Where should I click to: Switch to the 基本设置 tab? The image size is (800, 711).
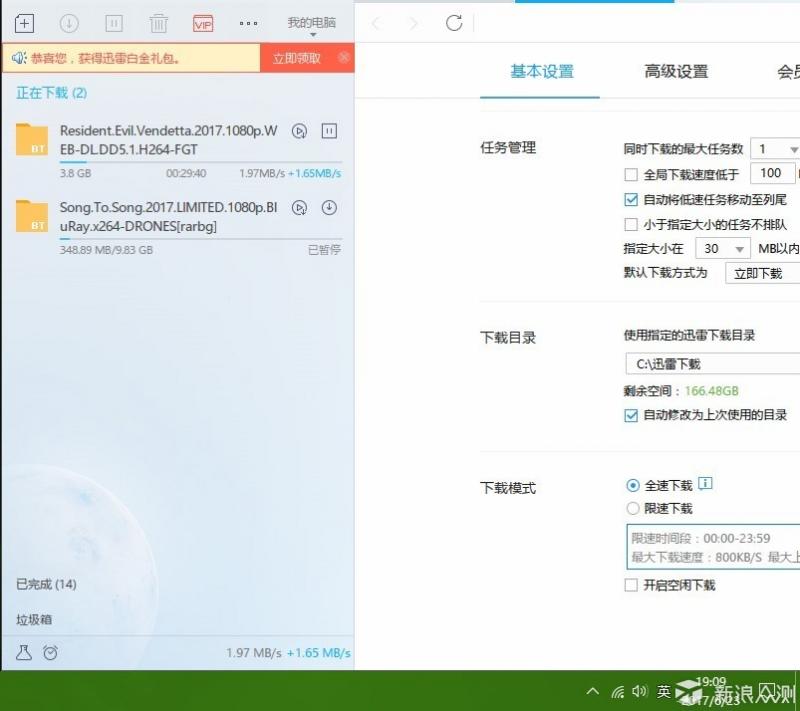pyautogui.click(x=542, y=71)
